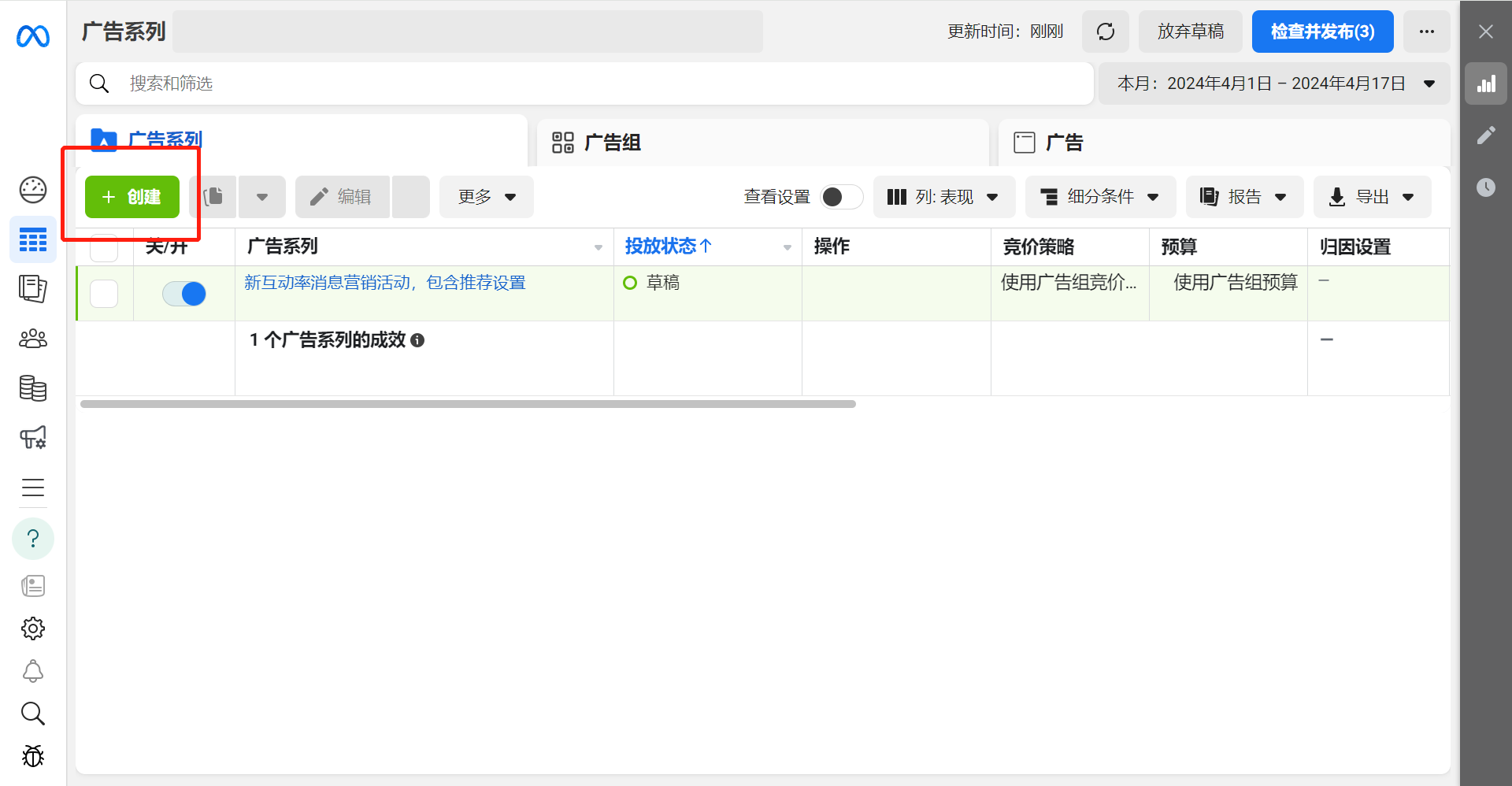The width and height of the screenshot is (1512, 786).
Task: Click the Meta logo icon
Action: click(33, 36)
